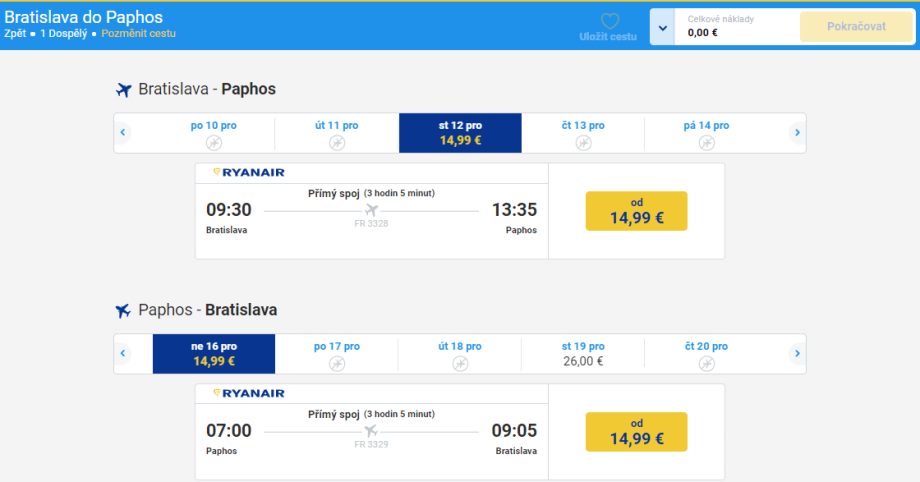Click the Ryanair logo on outbound flight

point(249,172)
